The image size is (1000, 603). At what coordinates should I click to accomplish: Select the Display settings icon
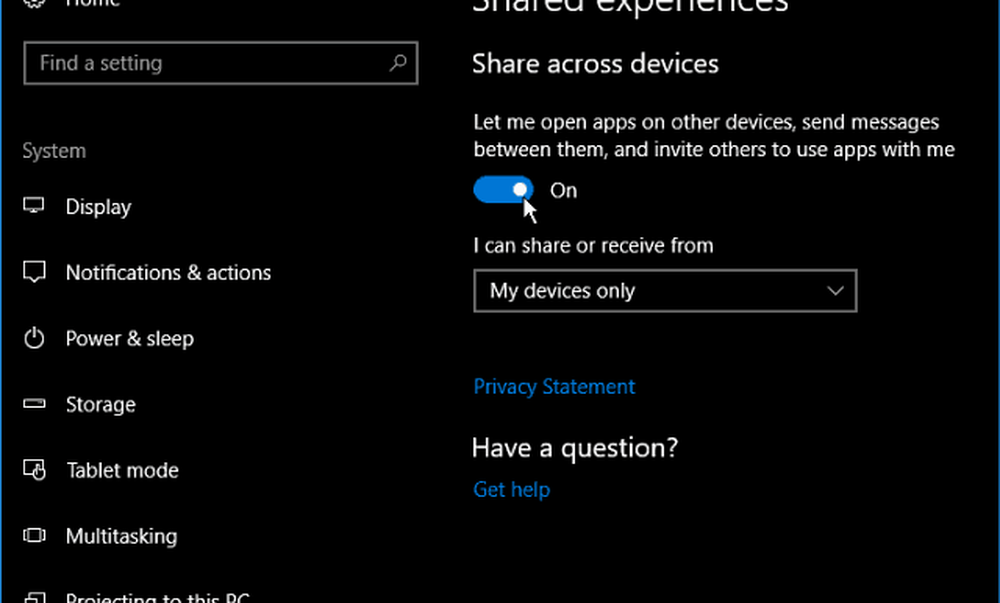click(34, 206)
